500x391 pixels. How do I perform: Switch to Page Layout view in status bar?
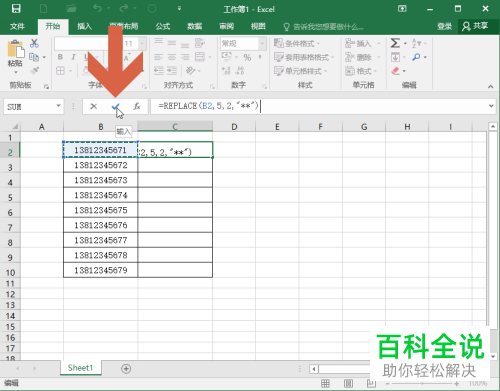348,383
